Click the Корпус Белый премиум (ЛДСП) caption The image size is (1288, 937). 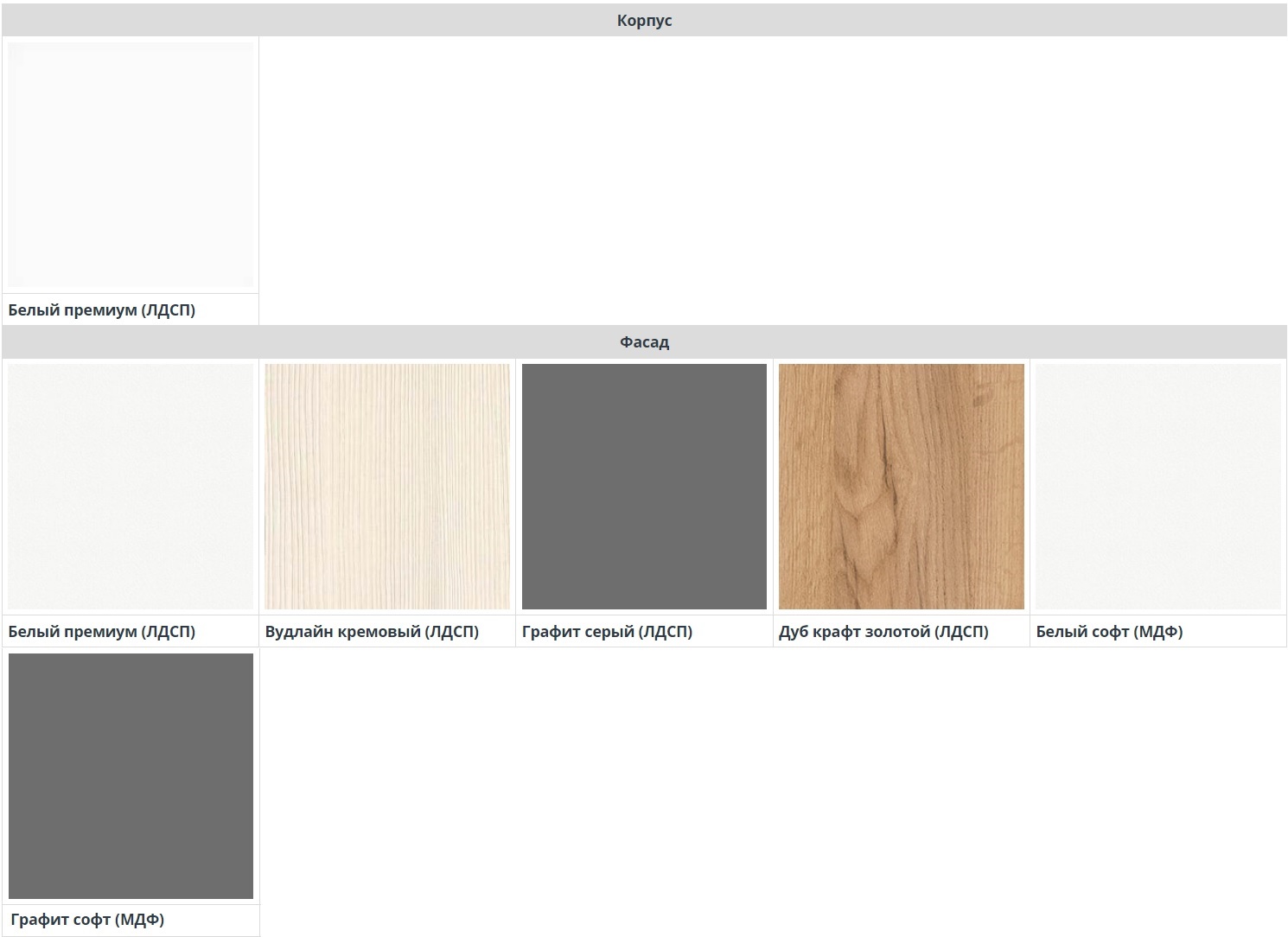101,310
